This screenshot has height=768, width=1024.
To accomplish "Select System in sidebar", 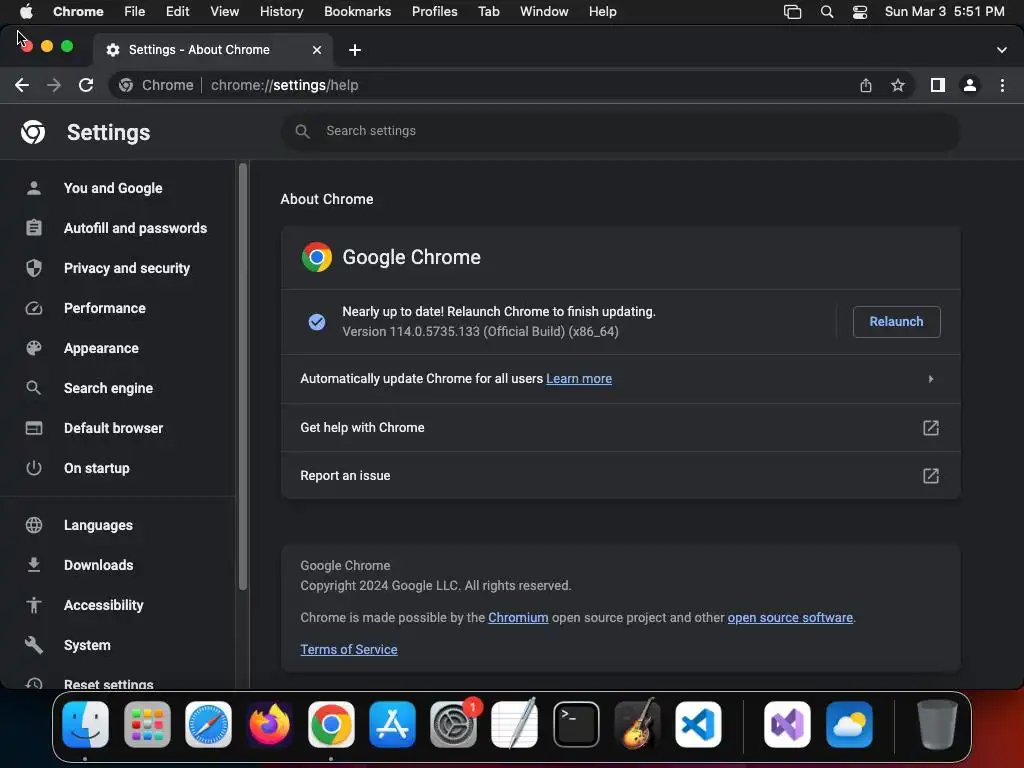I will pos(87,645).
